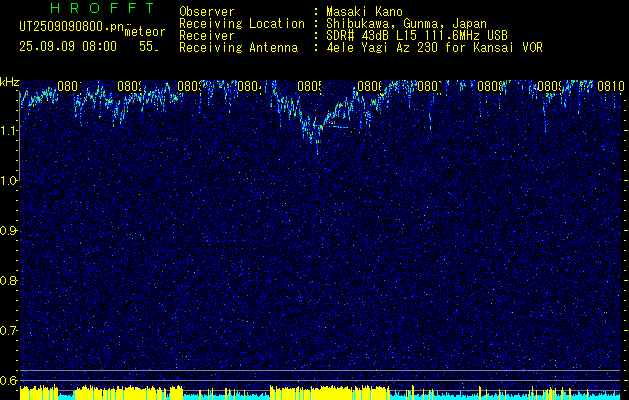Click the HROFFT title text
The height and width of the screenshot is (400, 629).
(x=103, y=8)
